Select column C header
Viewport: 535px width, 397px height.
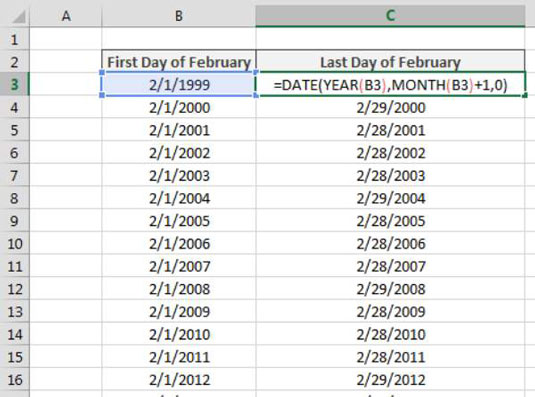coord(390,16)
